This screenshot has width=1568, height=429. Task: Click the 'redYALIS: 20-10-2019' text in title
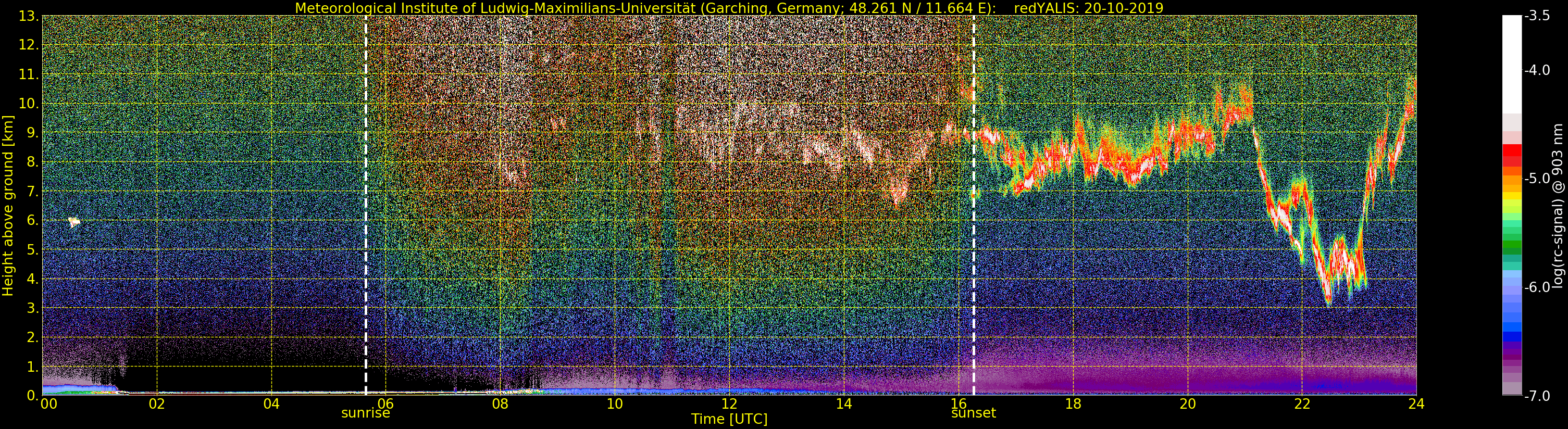coord(1088,8)
